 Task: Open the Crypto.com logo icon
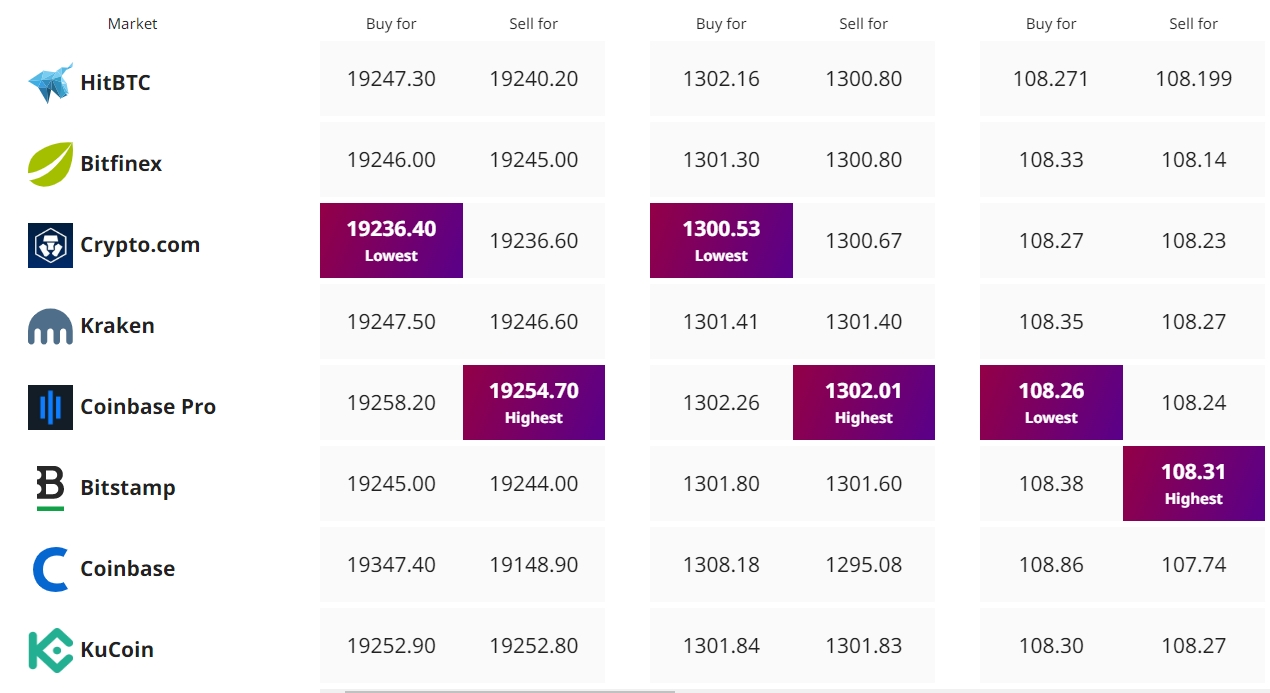50,245
